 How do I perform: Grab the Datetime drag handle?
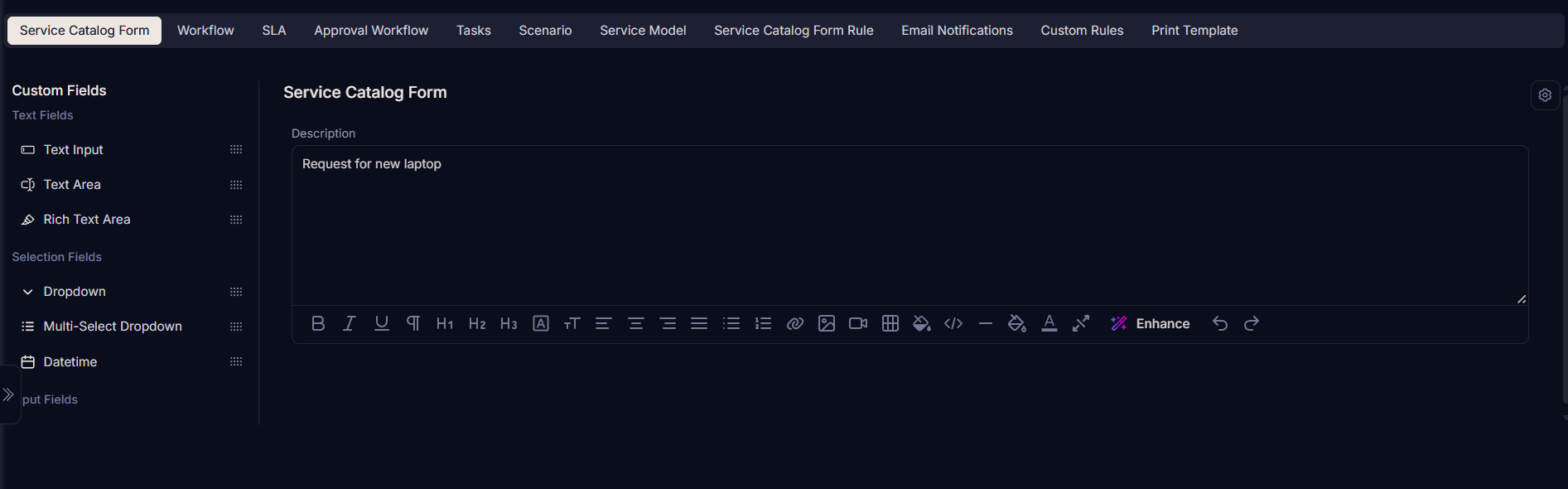(236, 362)
